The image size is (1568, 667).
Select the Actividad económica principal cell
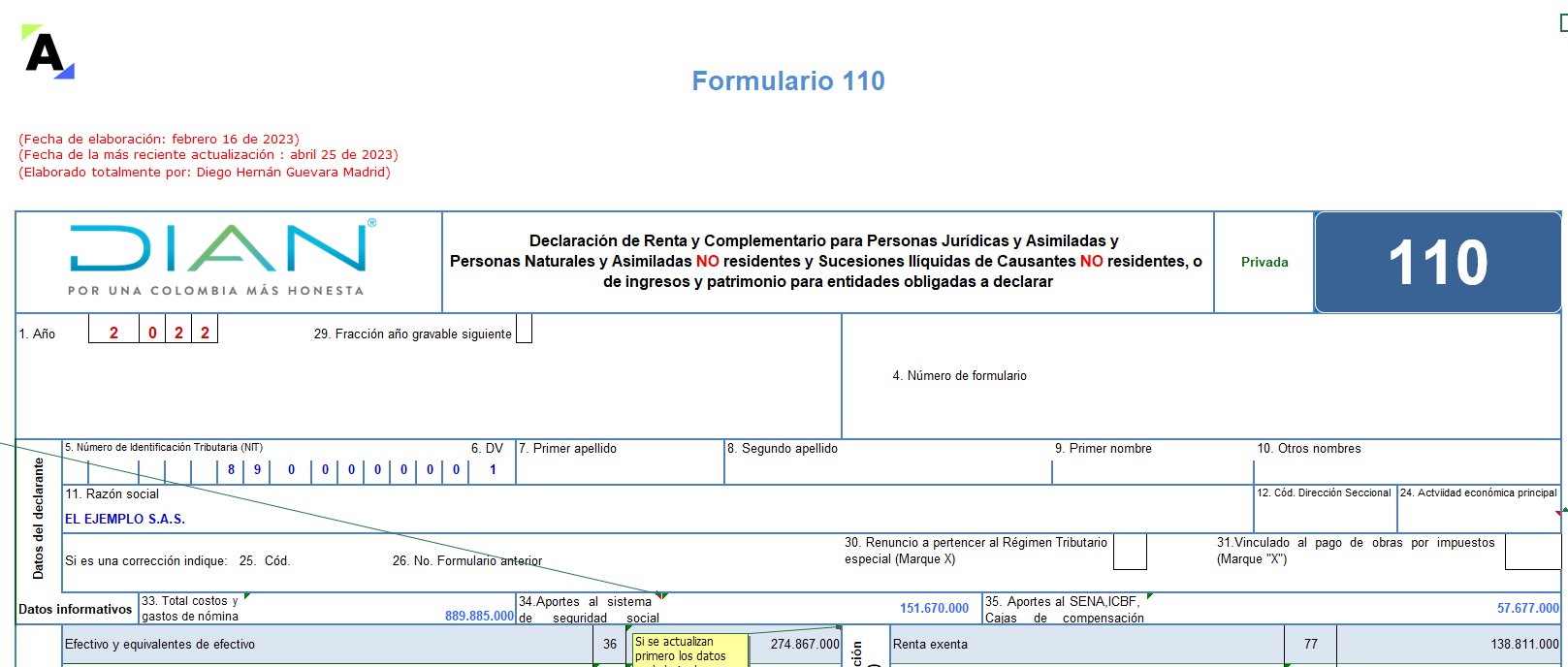pyautogui.click(x=1479, y=509)
